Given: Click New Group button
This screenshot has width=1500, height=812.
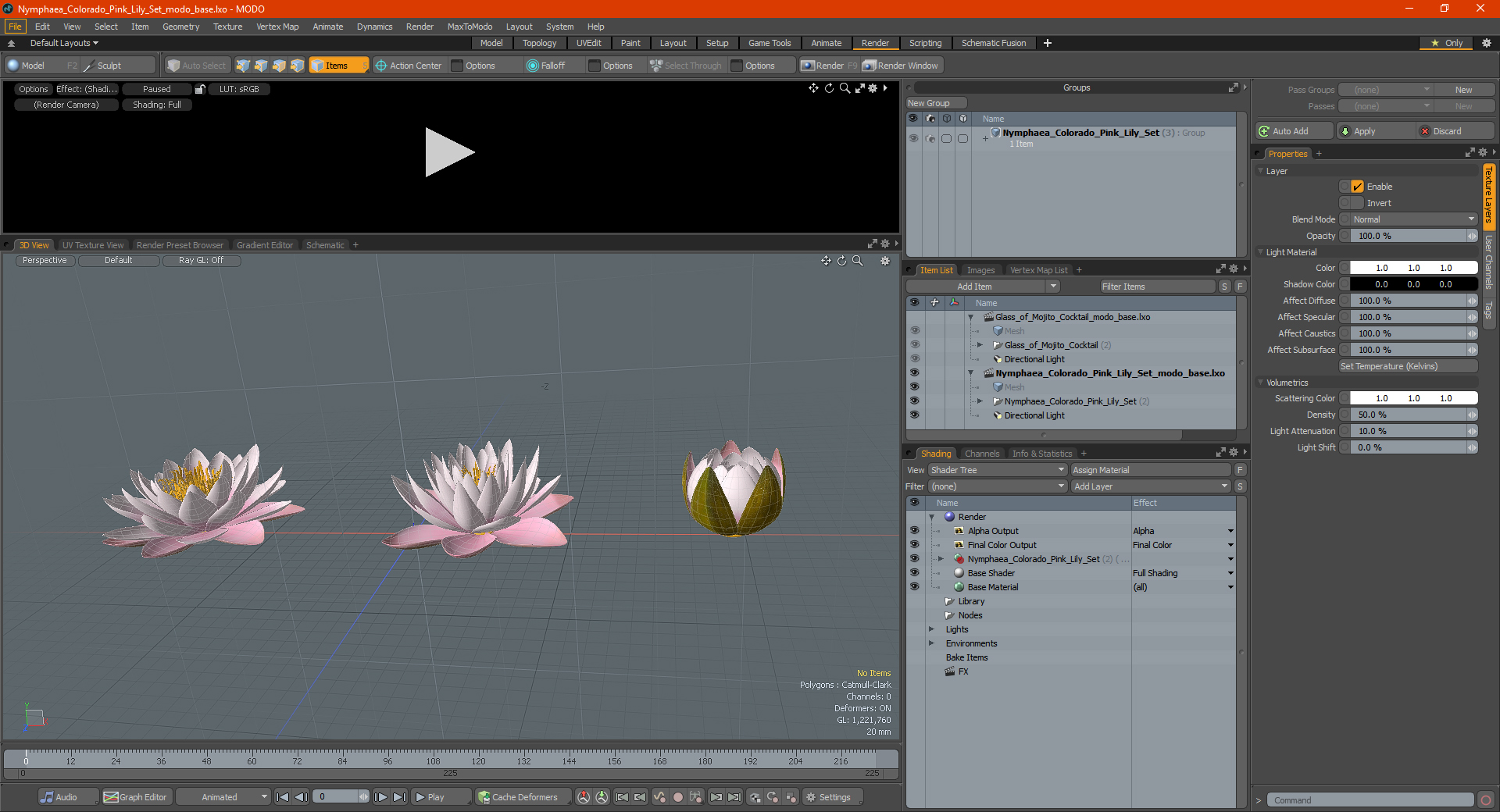Looking at the screenshot, I should 936,103.
